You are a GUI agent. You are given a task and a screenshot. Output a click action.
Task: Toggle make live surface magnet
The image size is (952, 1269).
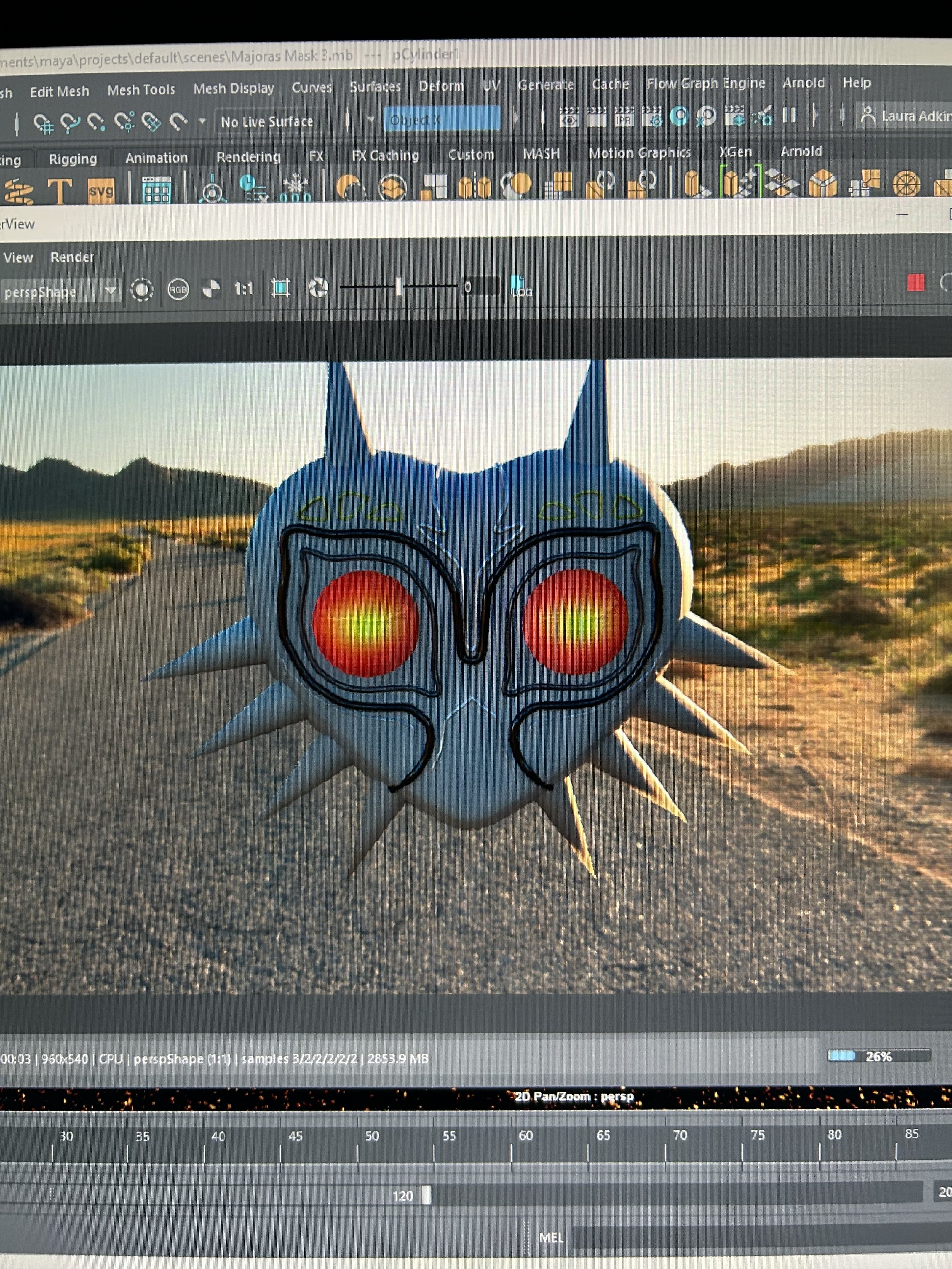pyautogui.click(x=179, y=121)
